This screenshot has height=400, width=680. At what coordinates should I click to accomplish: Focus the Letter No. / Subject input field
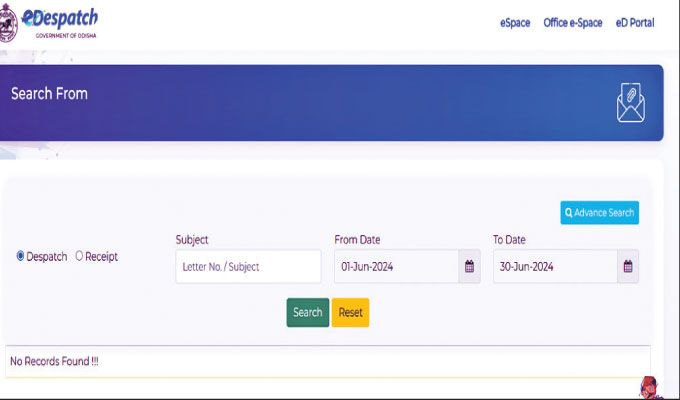pyautogui.click(x=248, y=267)
